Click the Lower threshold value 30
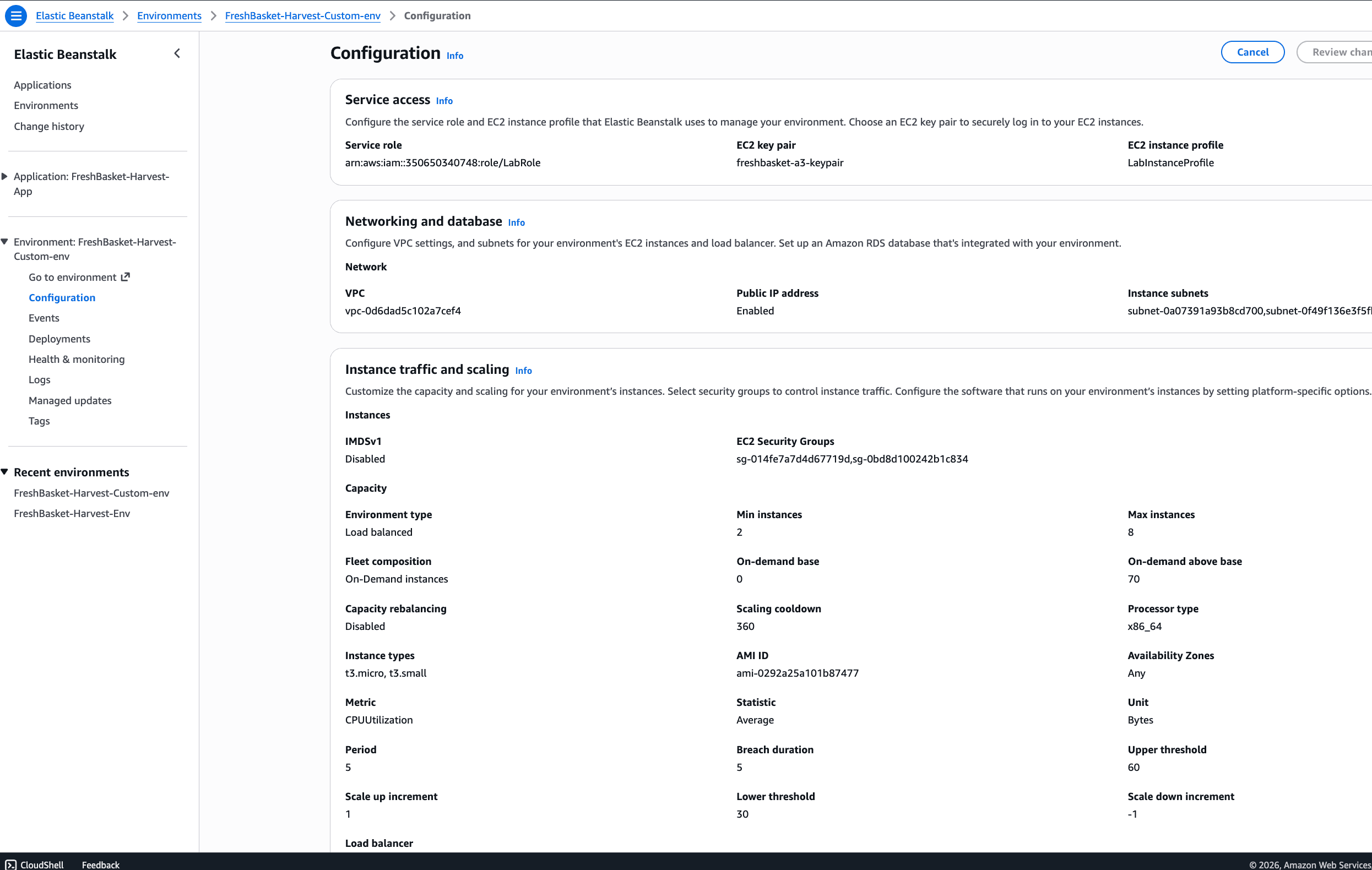 click(x=742, y=814)
